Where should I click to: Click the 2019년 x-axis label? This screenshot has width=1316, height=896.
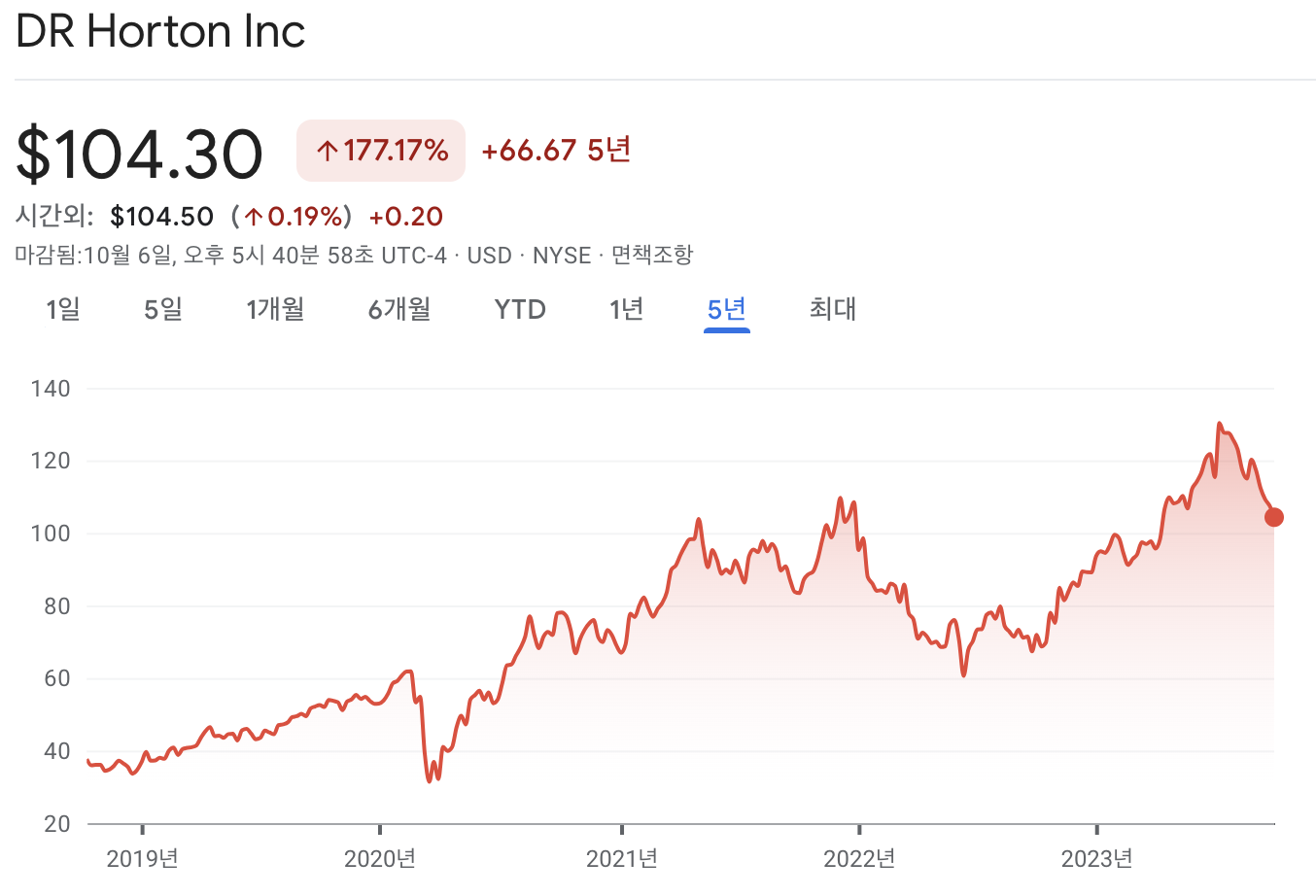(142, 858)
